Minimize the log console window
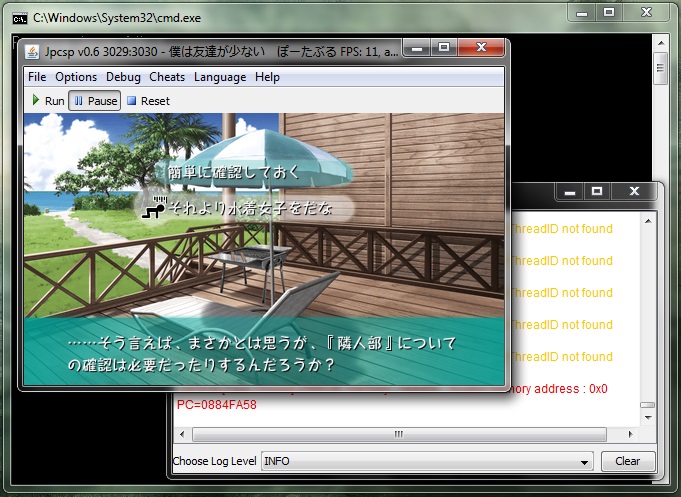 pyautogui.click(x=570, y=192)
